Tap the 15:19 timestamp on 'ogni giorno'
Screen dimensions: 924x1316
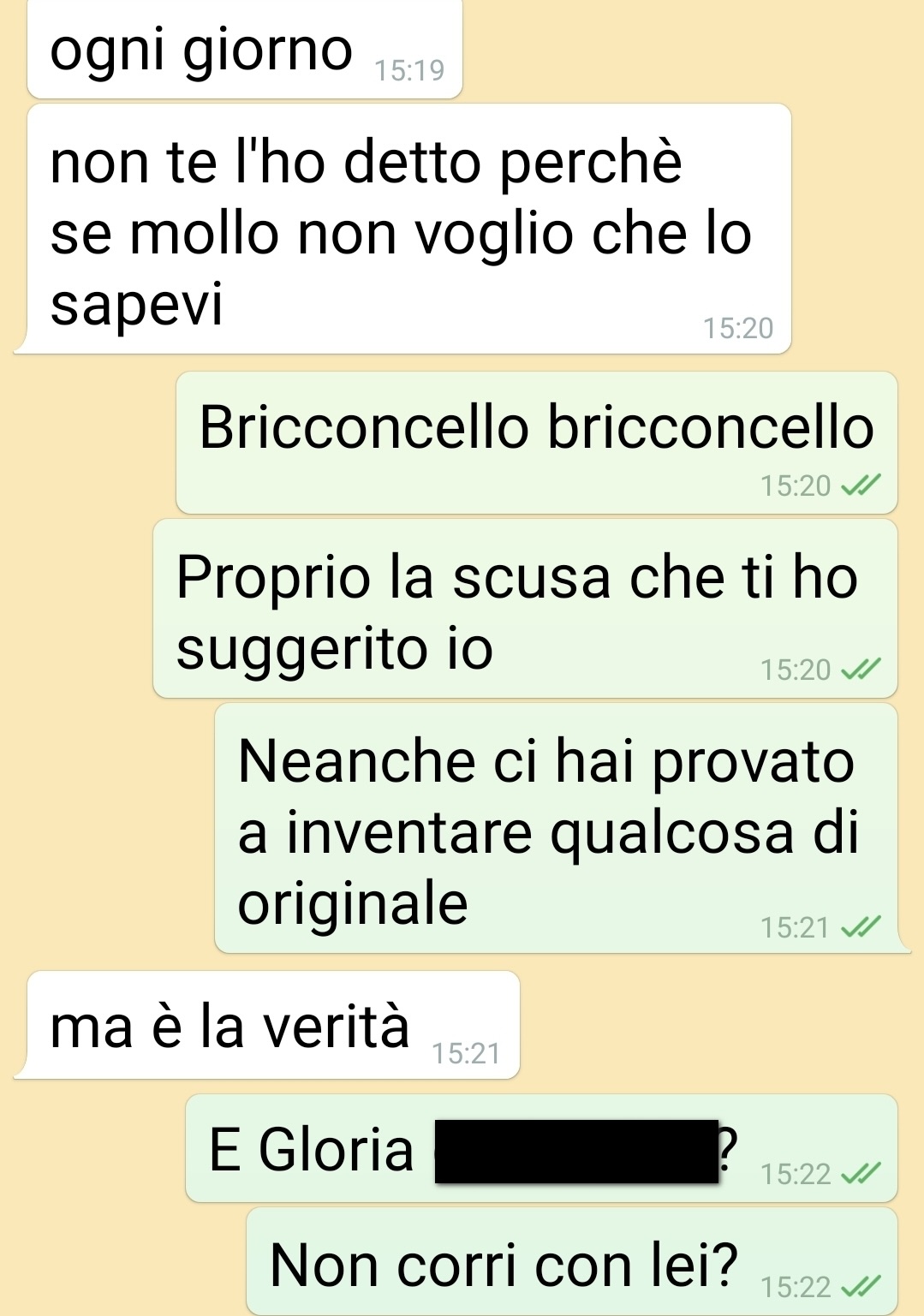click(409, 70)
